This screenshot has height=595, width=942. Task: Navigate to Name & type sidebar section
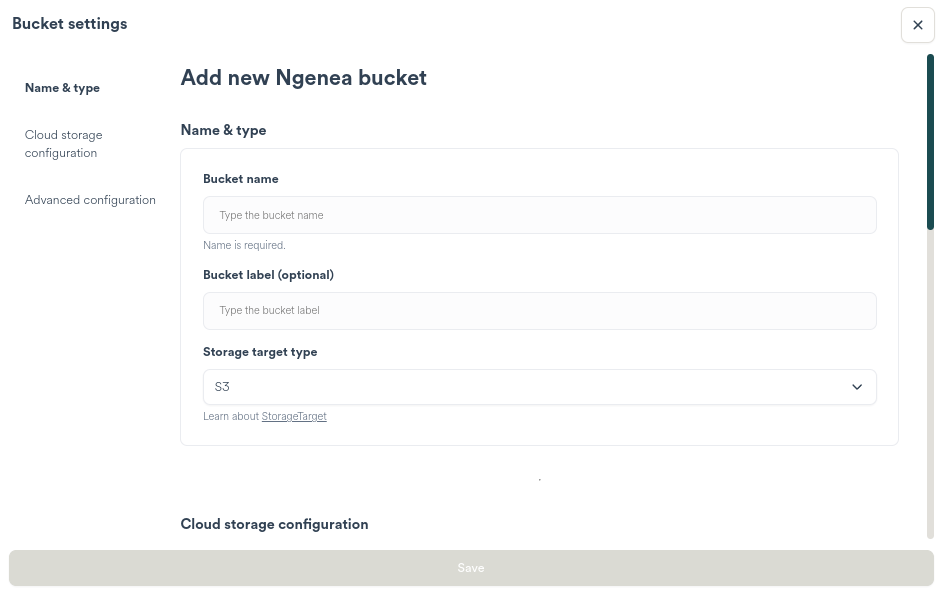(62, 88)
